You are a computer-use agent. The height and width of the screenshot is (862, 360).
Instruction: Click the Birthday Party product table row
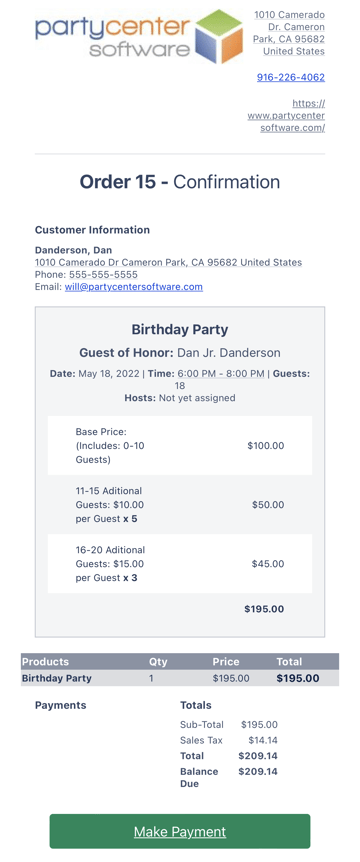click(x=180, y=678)
